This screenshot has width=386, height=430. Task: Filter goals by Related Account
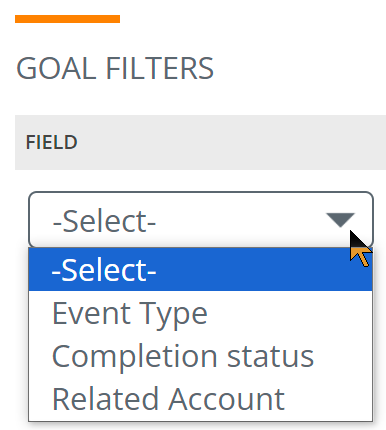point(200,399)
